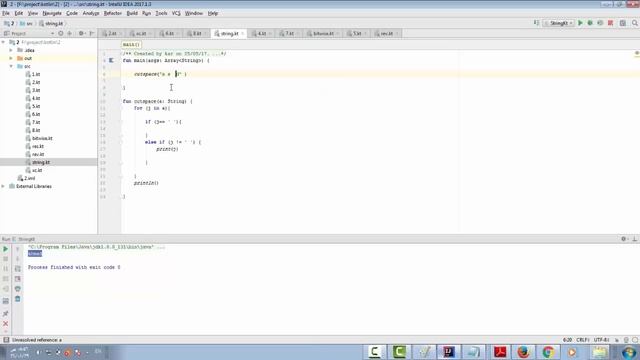Open the Build menu
Screen dimensions: 640x360
click(132, 13)
